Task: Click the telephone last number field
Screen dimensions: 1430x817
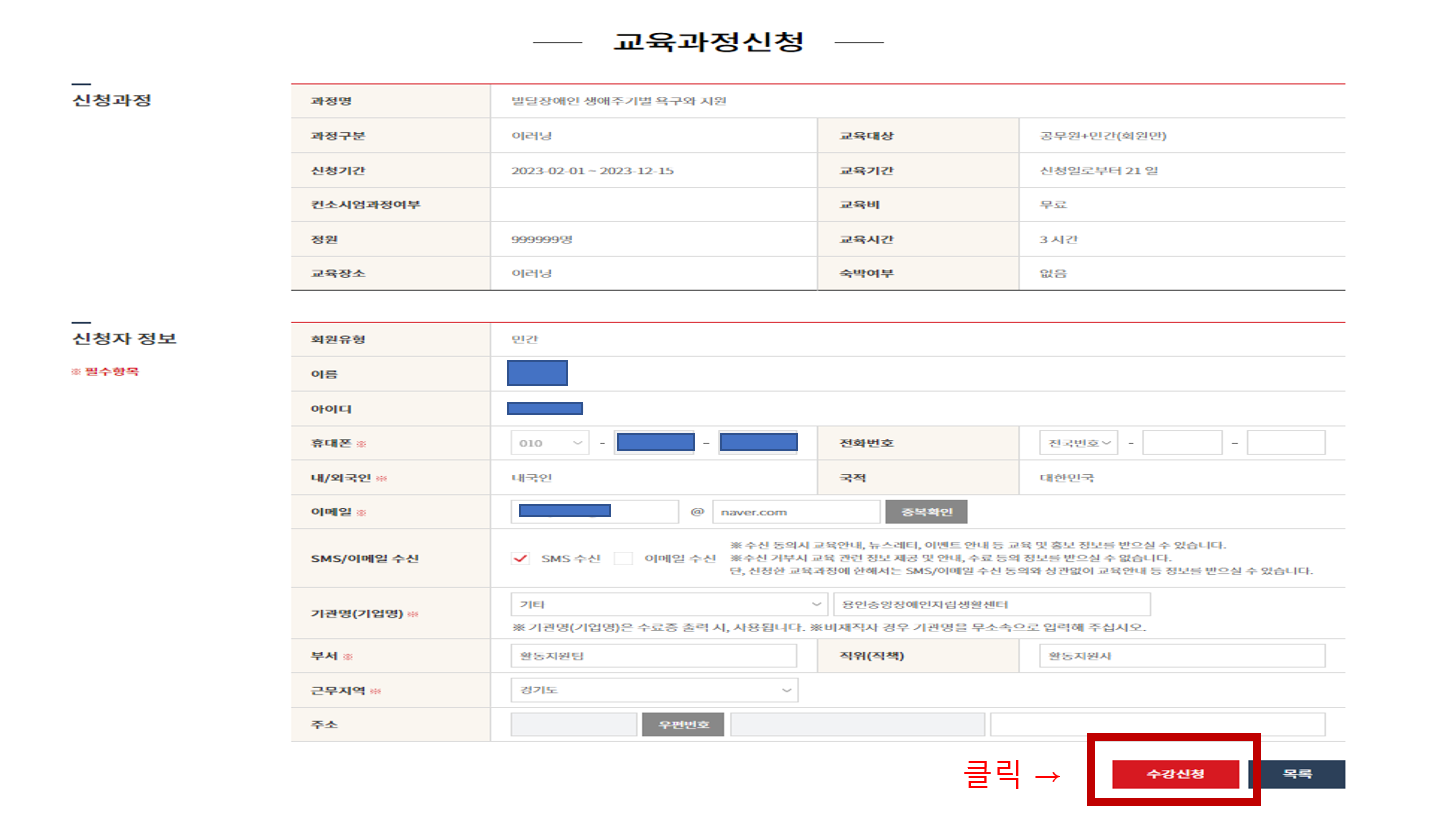Action: click(x=1286, y=443)
